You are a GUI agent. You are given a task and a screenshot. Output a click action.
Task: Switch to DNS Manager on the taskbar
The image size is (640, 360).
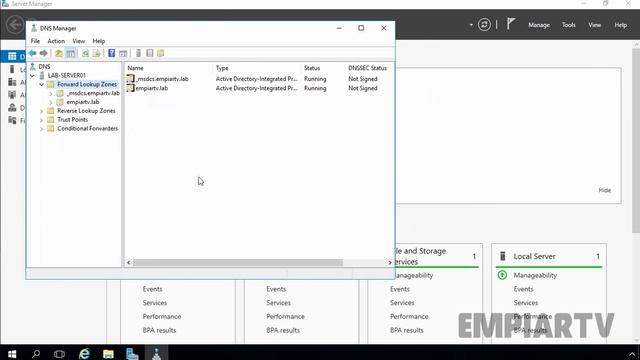[x=156, y=353]
